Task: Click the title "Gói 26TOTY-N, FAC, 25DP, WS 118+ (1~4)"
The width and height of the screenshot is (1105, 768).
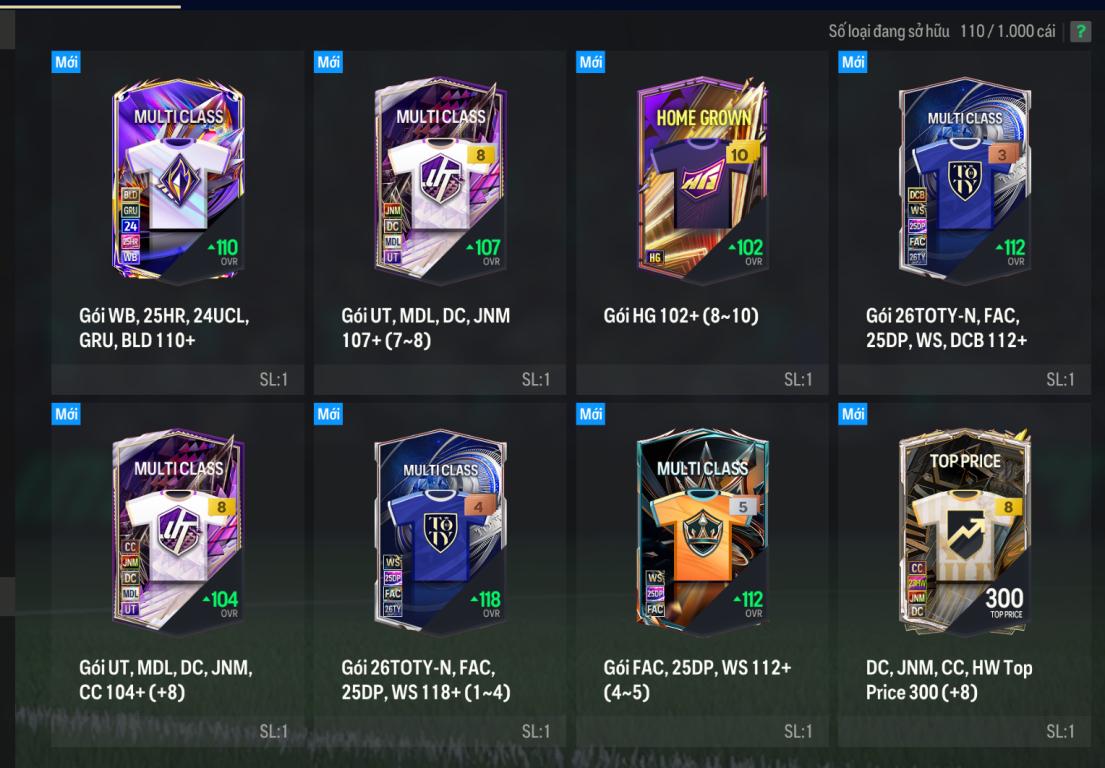Action: tap(426, 680)
